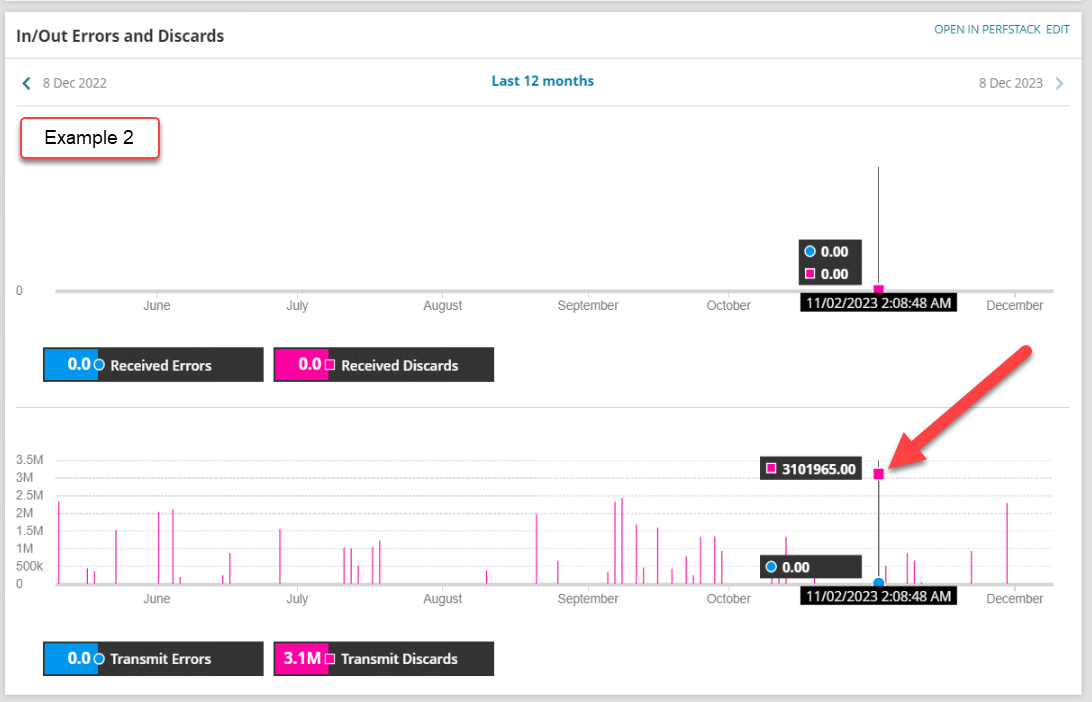Click the blue 0.0 Transmit Errors swatch

(x=70, y=659)
